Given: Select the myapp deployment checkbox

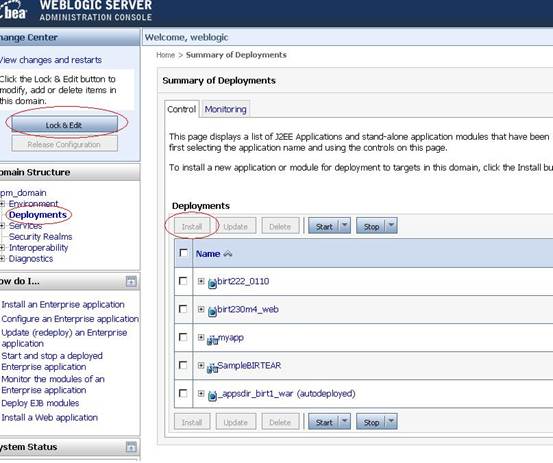Looking at the screenshot, I should point(183,337).
